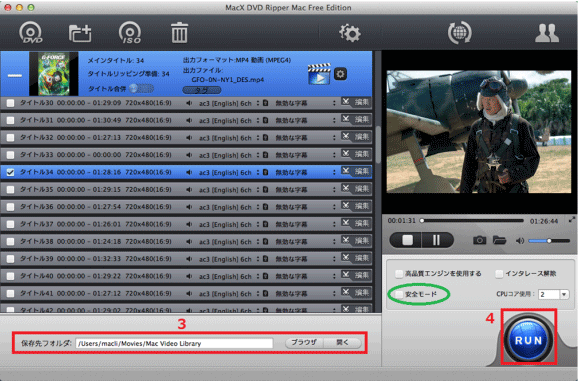579x381 pixels.
Task: Open audio track dropdown for title 30
Action: [258, 103]
